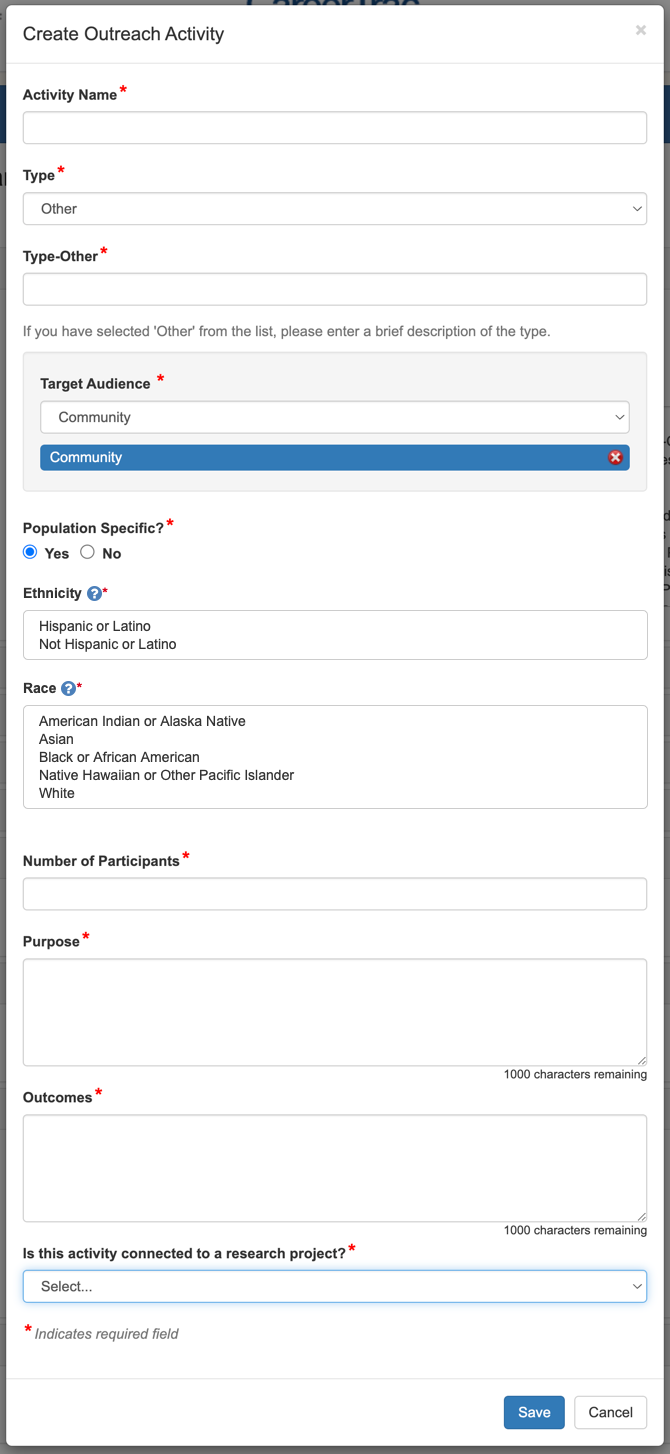
Task: Open the Type dropdown
Action: point(335,209)
